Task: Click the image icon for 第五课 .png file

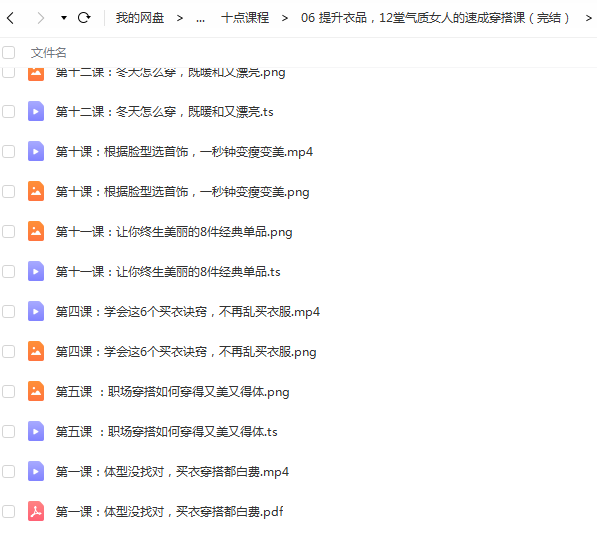Action: point(36,391)
